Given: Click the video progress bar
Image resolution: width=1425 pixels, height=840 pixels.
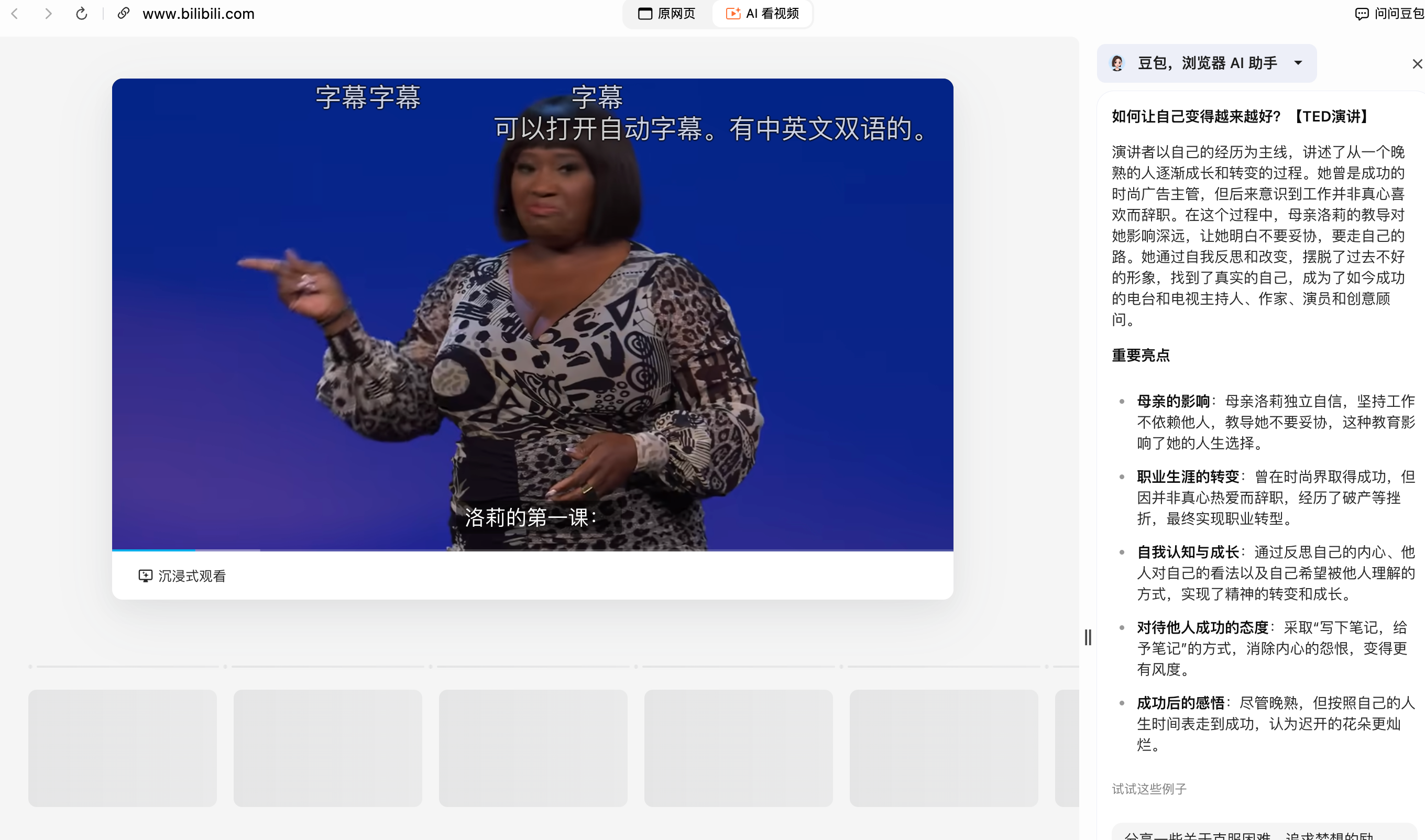Looking at the screenshot, I should tap(532, 550).
